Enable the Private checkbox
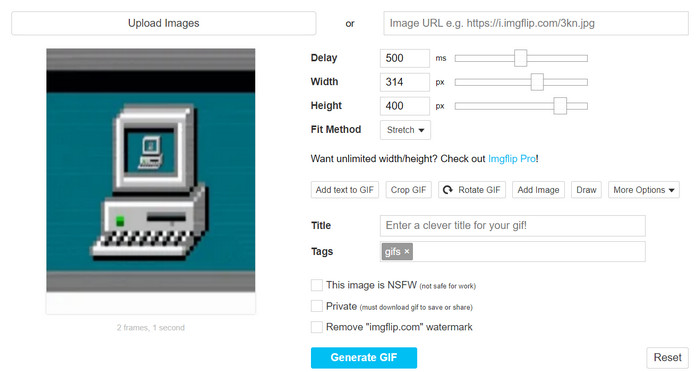 pyautogui.click(x=317, y=306)
